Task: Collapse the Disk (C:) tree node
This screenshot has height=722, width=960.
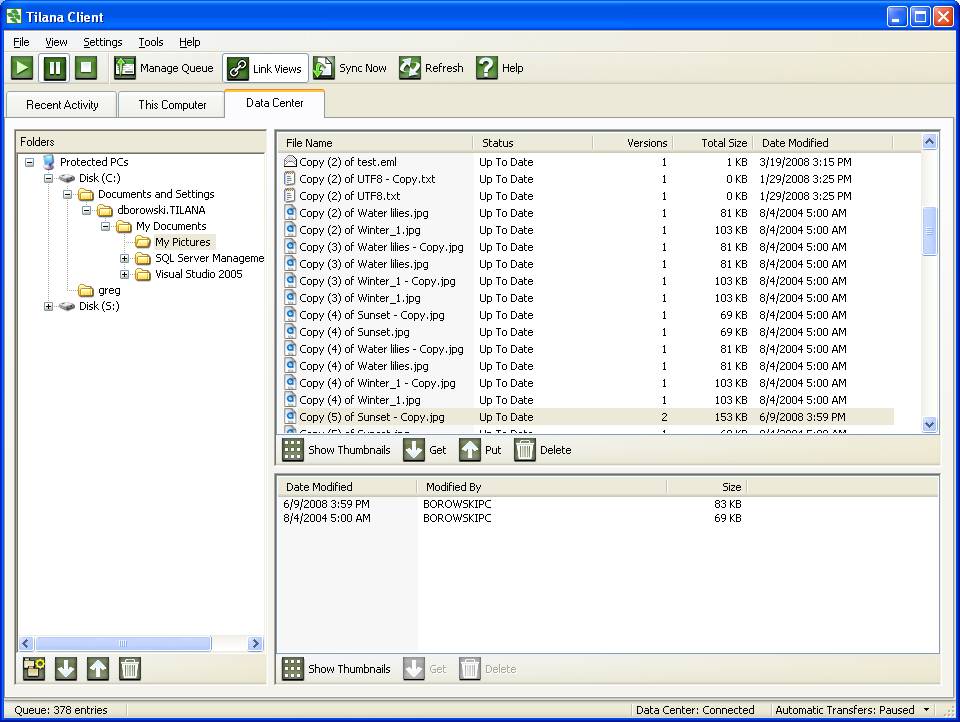Action: pyautogui.click(x=48, y=178)
